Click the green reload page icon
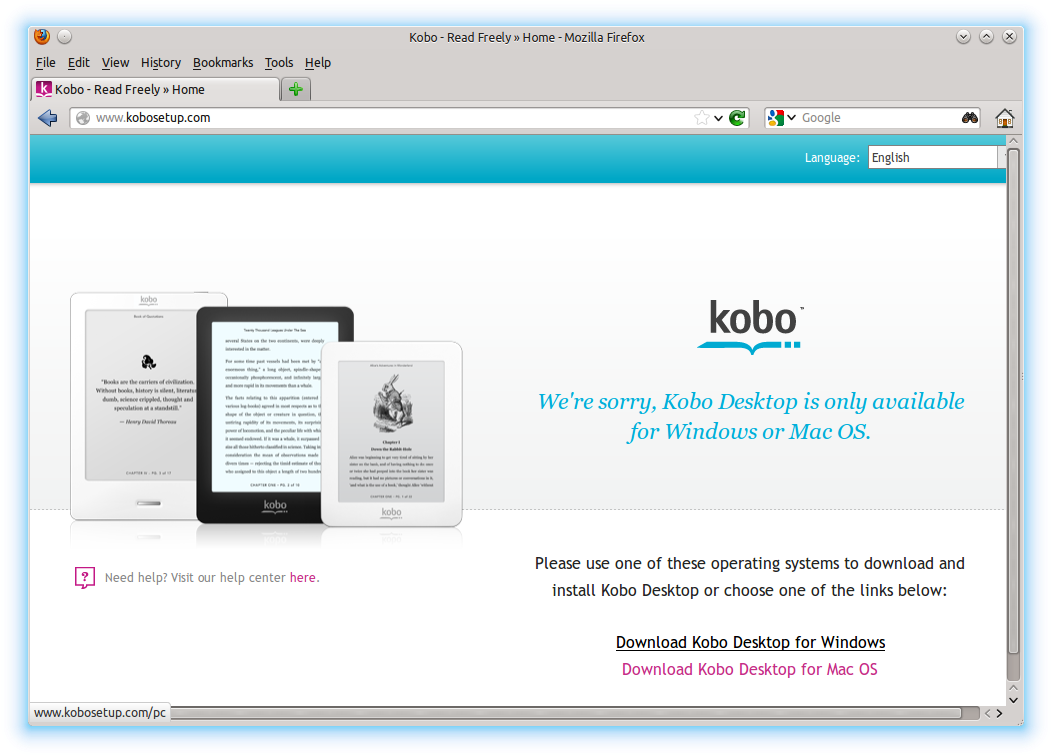The height and width of the screenshot is (755, 1051). point(737,117)
